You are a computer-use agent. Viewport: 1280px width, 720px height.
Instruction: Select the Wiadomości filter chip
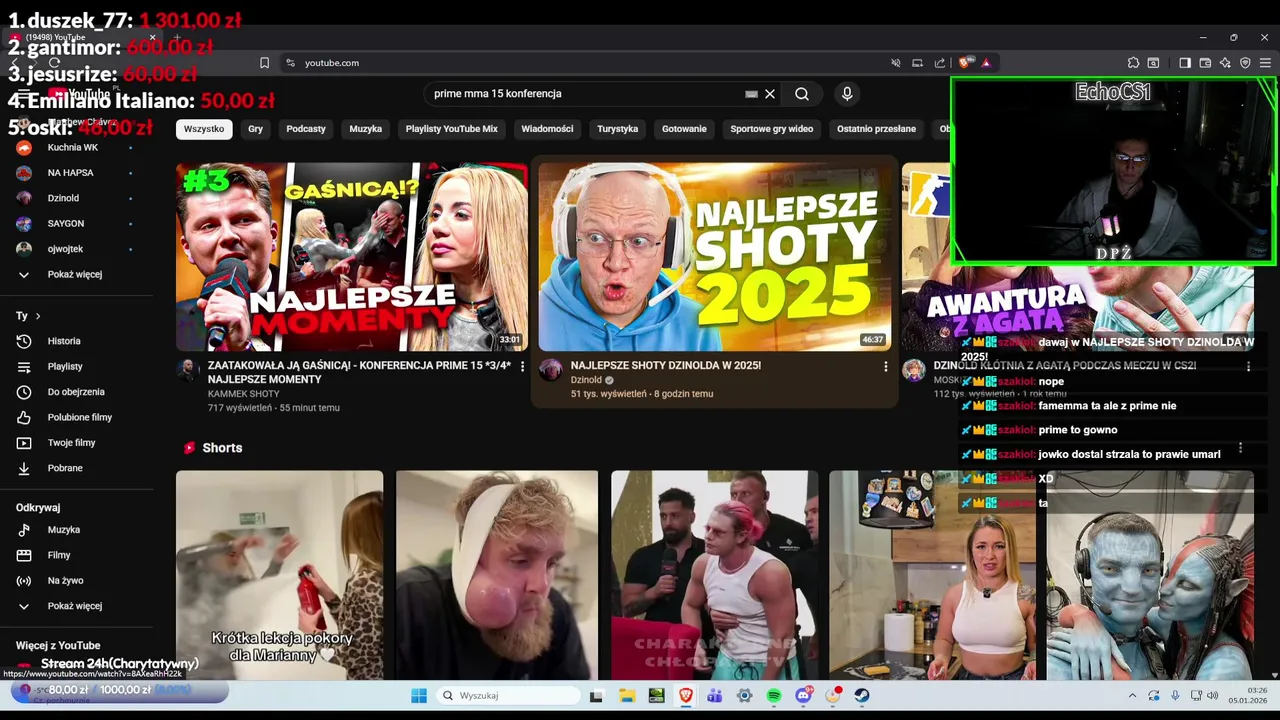pos(547,129)
